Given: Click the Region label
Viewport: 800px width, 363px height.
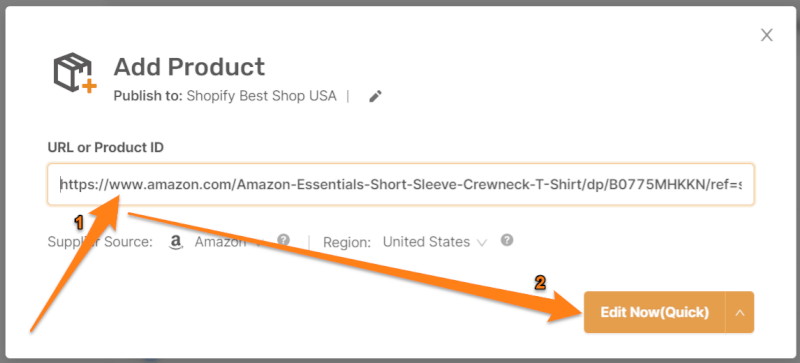Looking at the screenshot, I should (347, 243).
